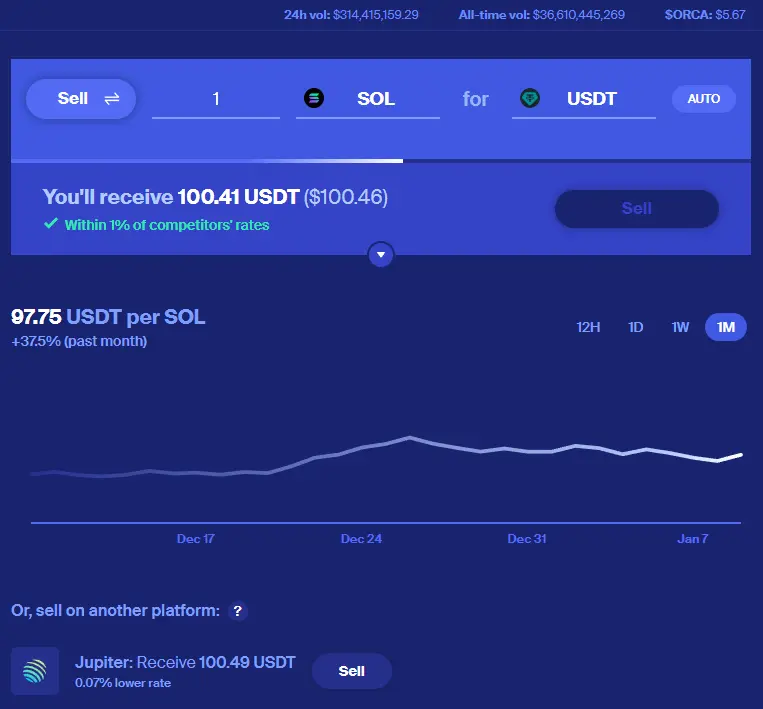The image size is (763, 709).
Task: Sell on Jupiter using its Sell button
Action: [x=351, y=671]
